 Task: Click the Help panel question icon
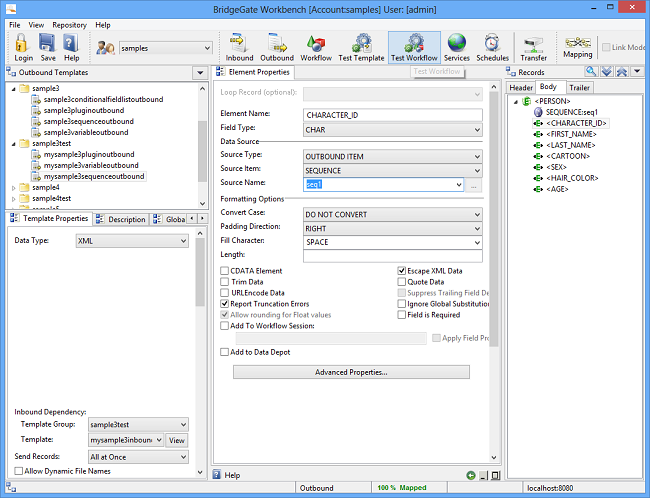(x=217, y=475)
